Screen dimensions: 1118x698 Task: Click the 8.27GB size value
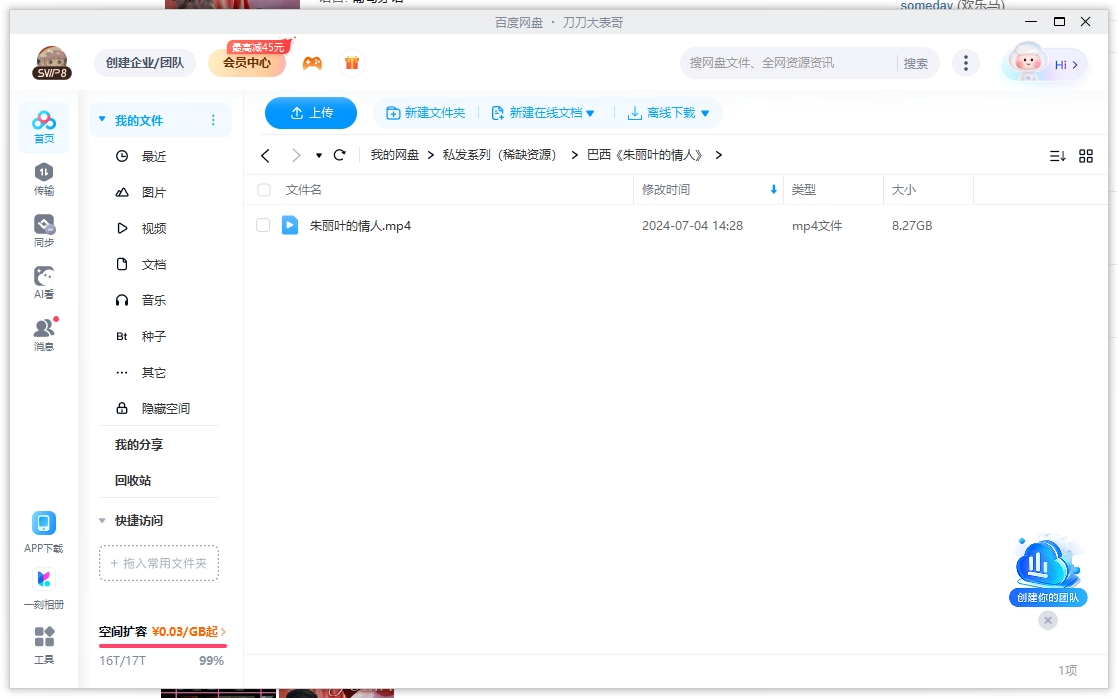[912, 226]
